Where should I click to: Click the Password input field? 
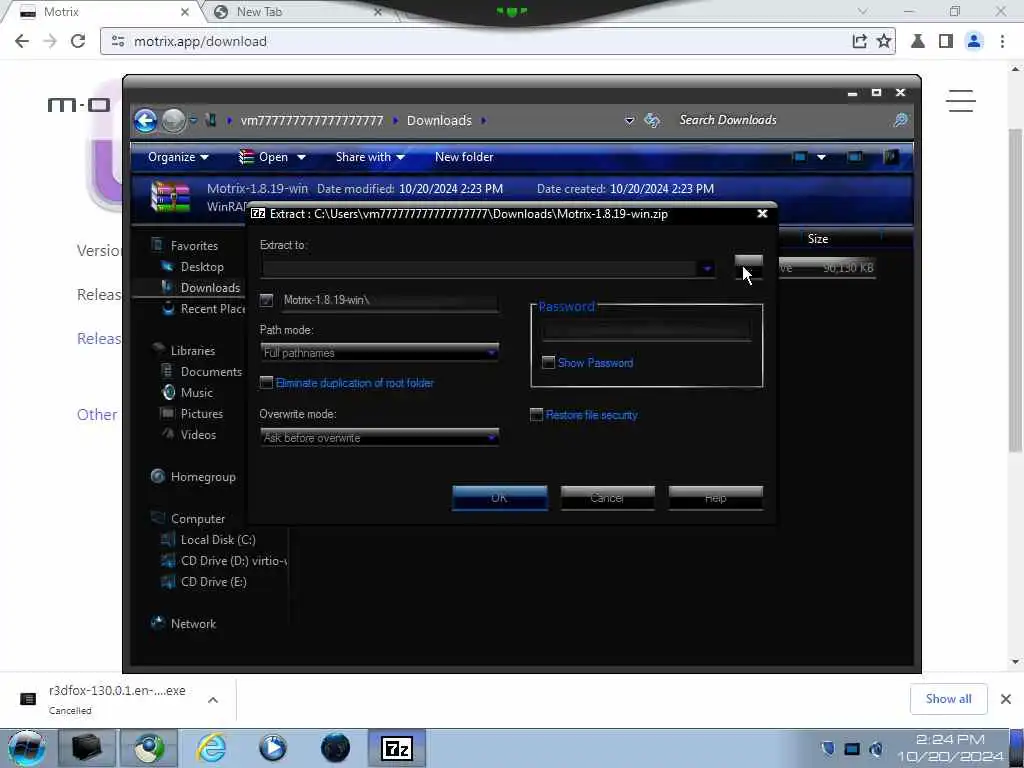pos(647,330)
